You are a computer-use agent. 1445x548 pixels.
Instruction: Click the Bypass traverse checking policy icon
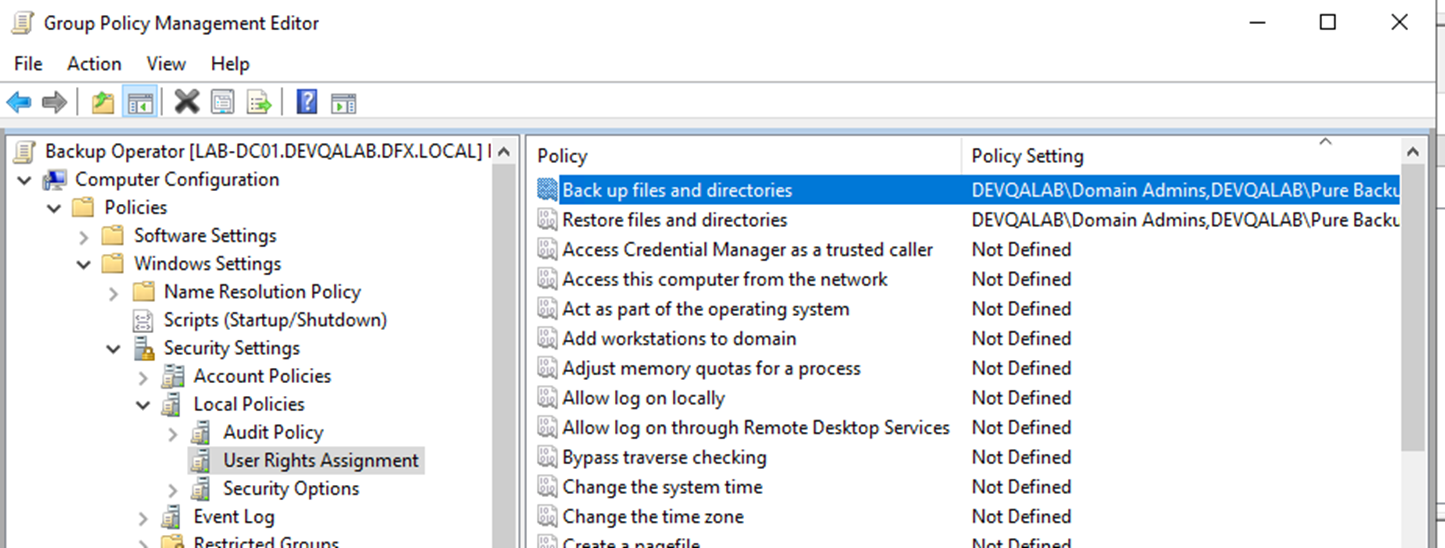tap(547, 458)
